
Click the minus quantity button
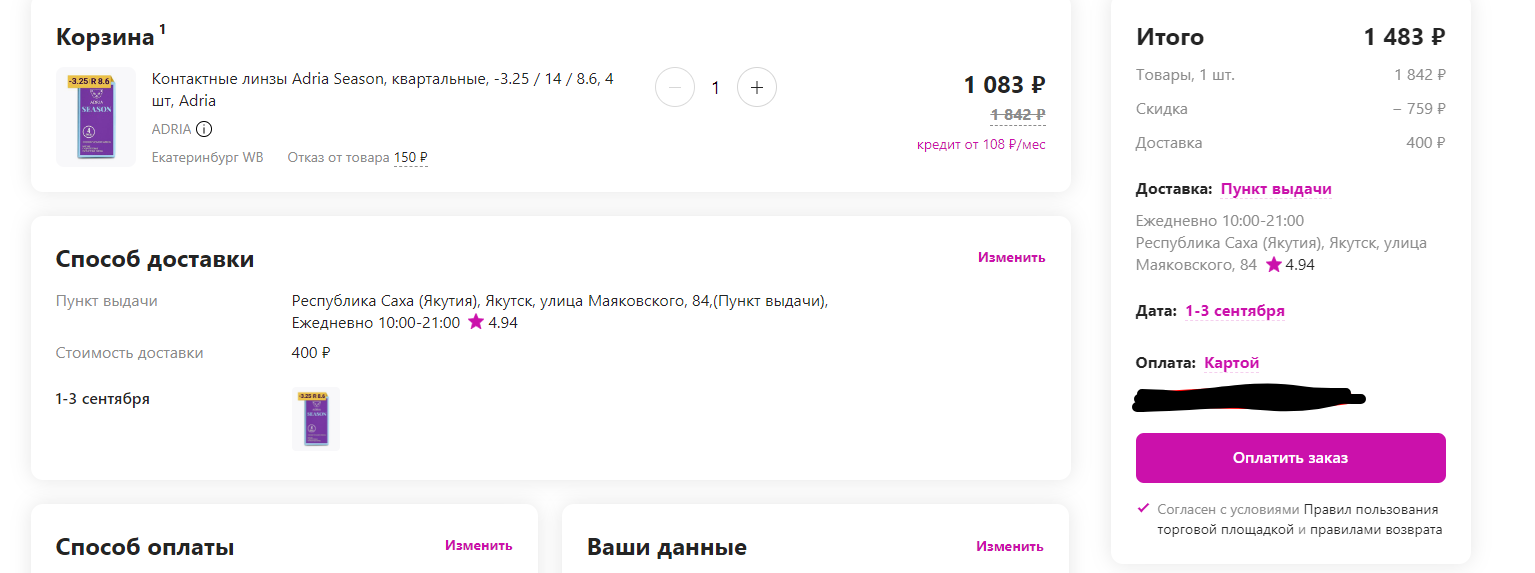click(675, 88)
